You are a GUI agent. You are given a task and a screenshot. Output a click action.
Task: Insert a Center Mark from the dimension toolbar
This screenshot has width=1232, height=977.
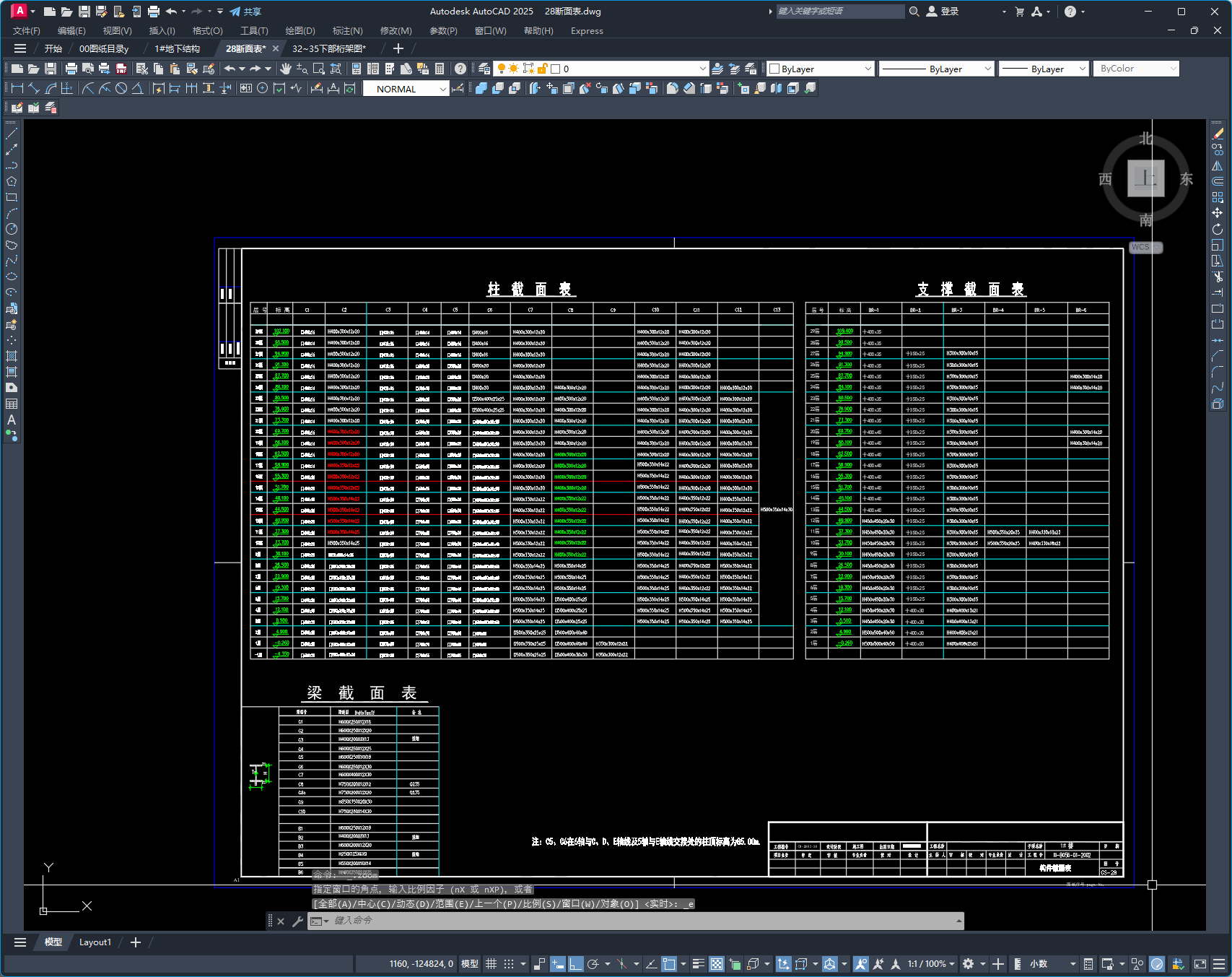pos(263,88)
